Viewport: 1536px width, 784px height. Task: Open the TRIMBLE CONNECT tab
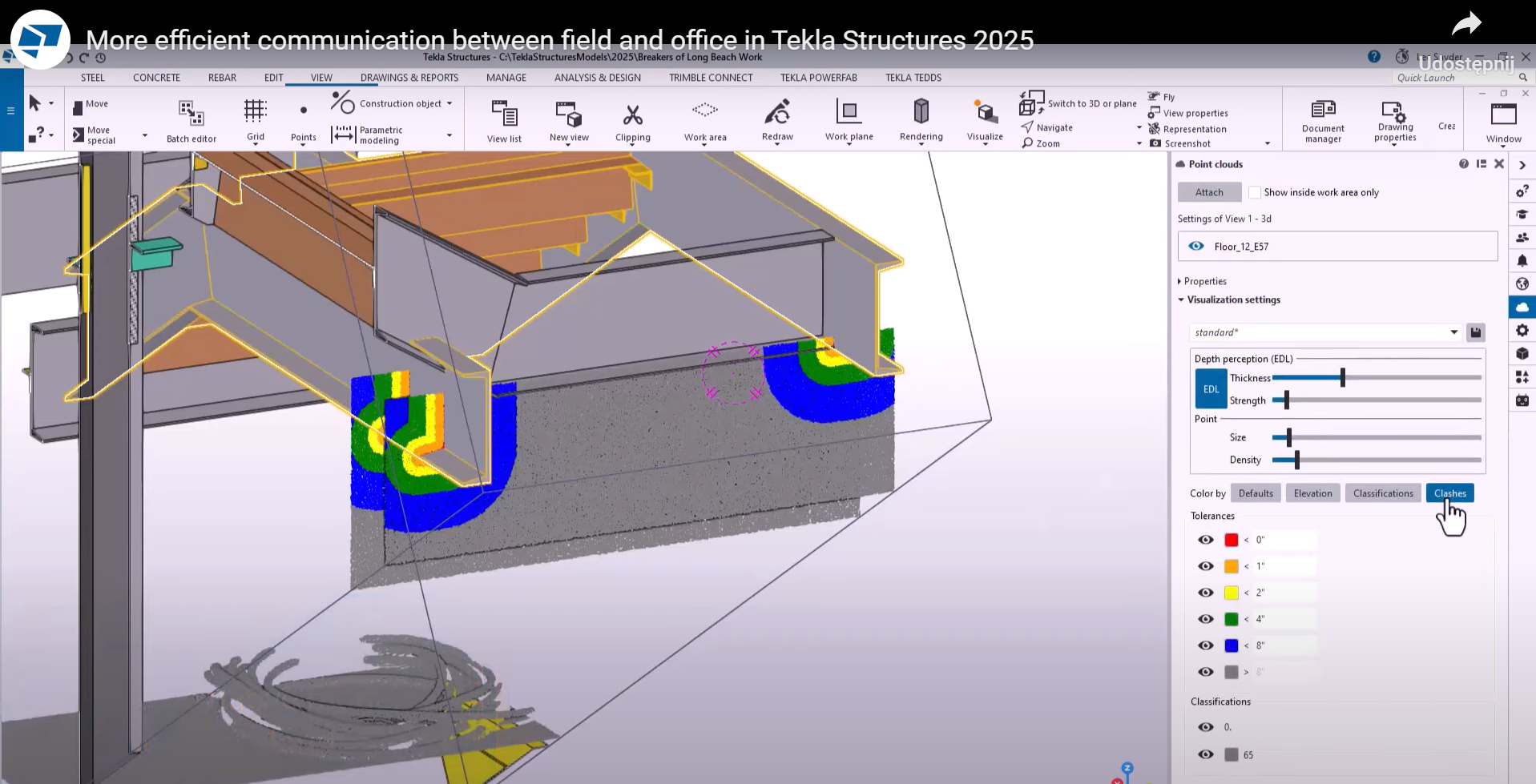(711, 78)
